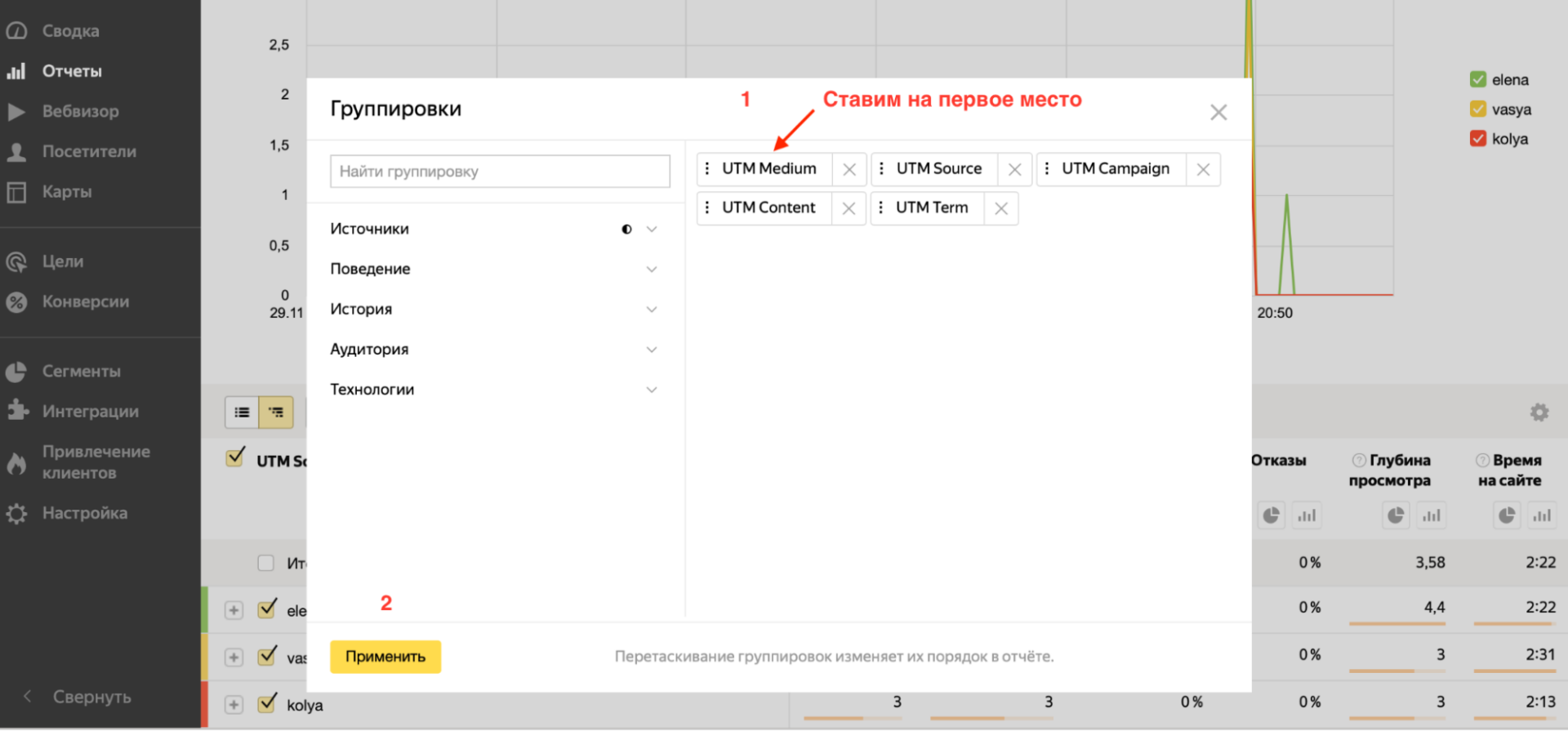Open the Вебвизор sidebar section

(x=80, y=111)
